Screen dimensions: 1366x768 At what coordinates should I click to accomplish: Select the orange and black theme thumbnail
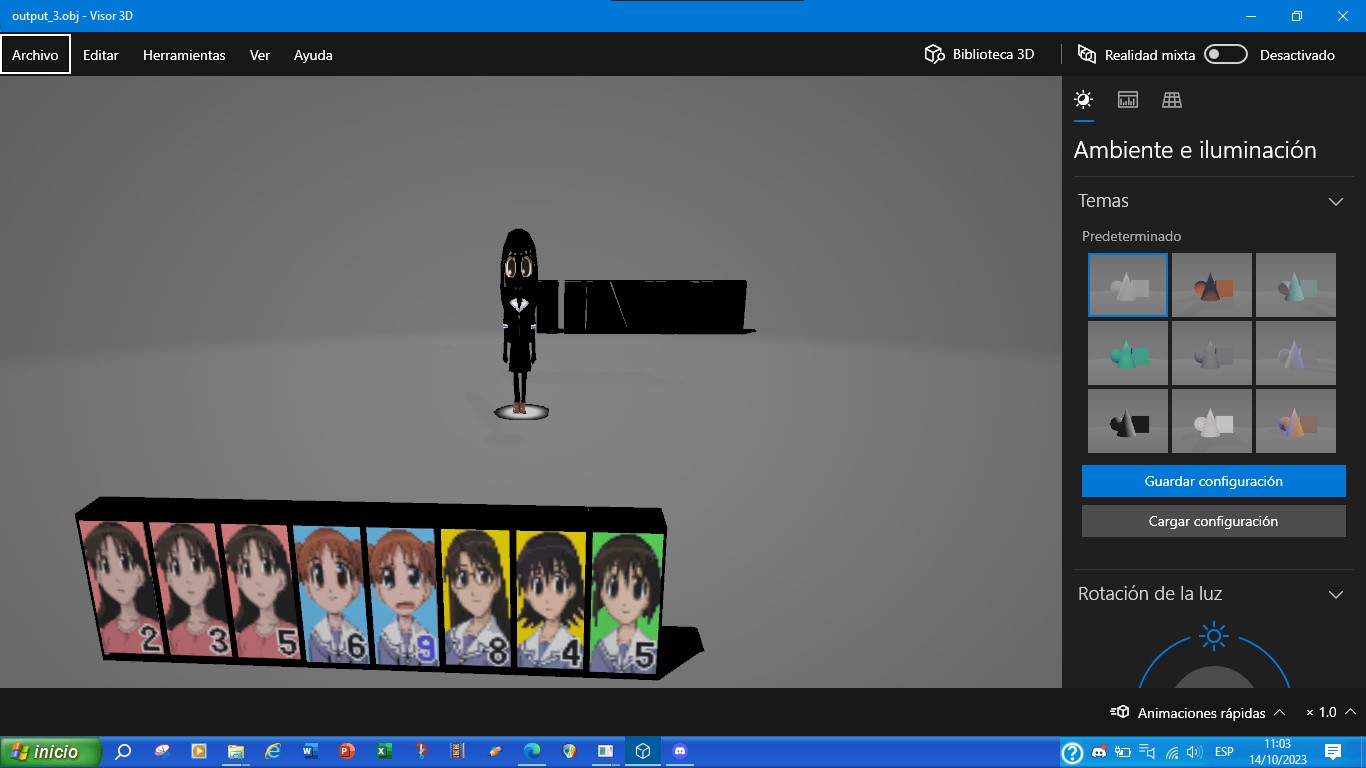coord(1212,285)
